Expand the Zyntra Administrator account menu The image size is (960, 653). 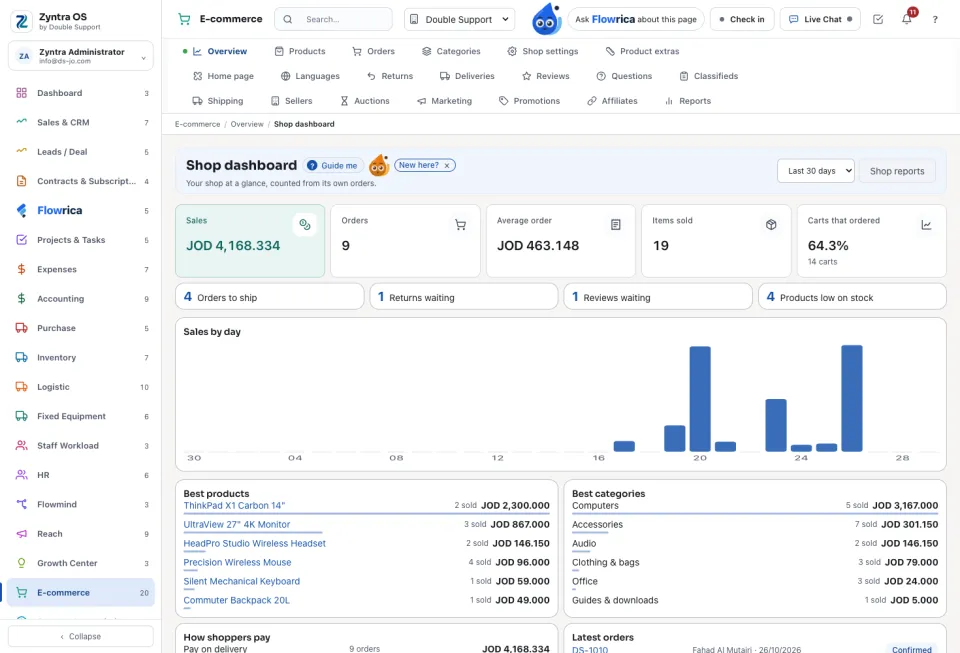[81, 56]
